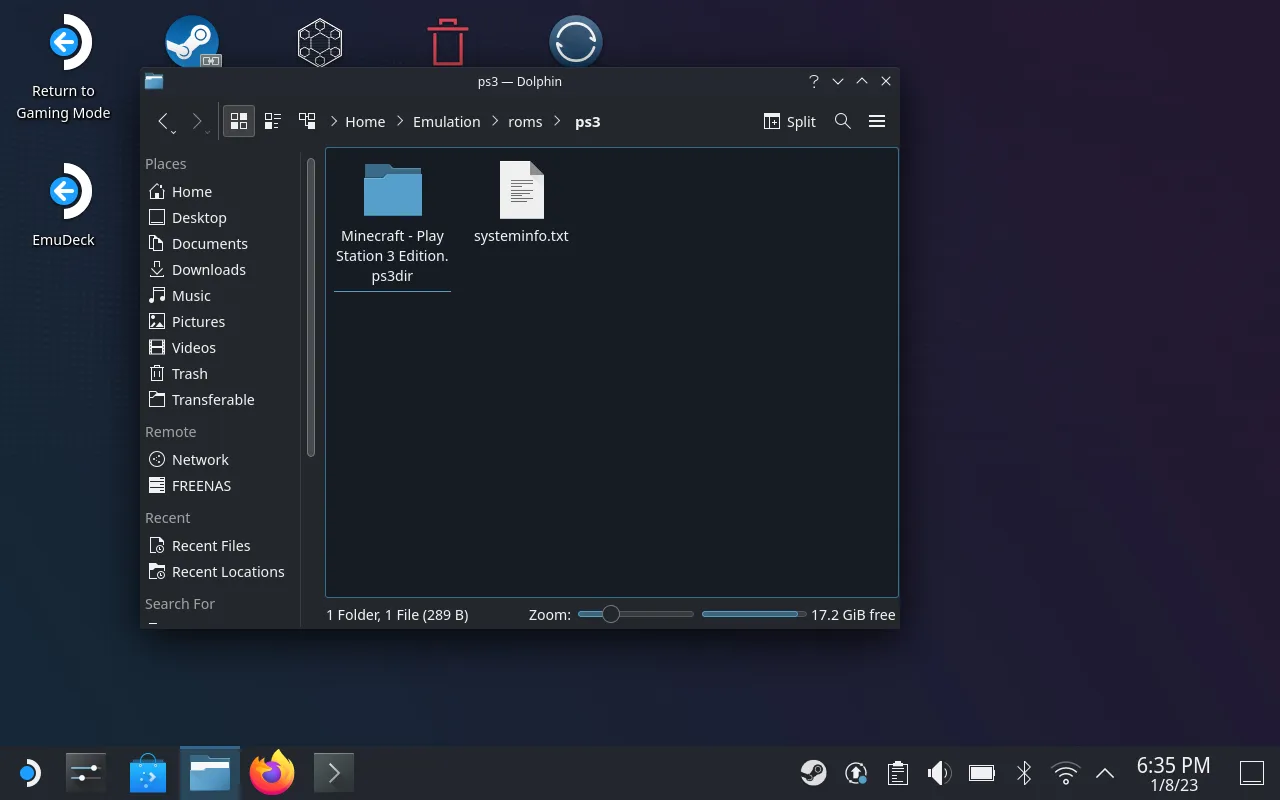Click Show Desktop button on taskbar
Viewport: 1280px width, 800px height.
click(x=1252, y=773)
